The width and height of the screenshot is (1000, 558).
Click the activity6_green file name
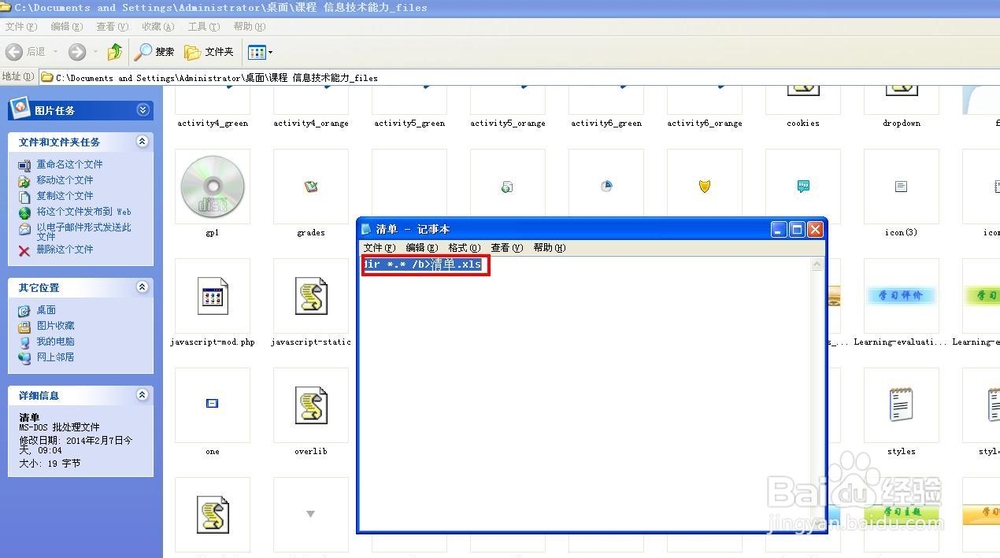606,123
